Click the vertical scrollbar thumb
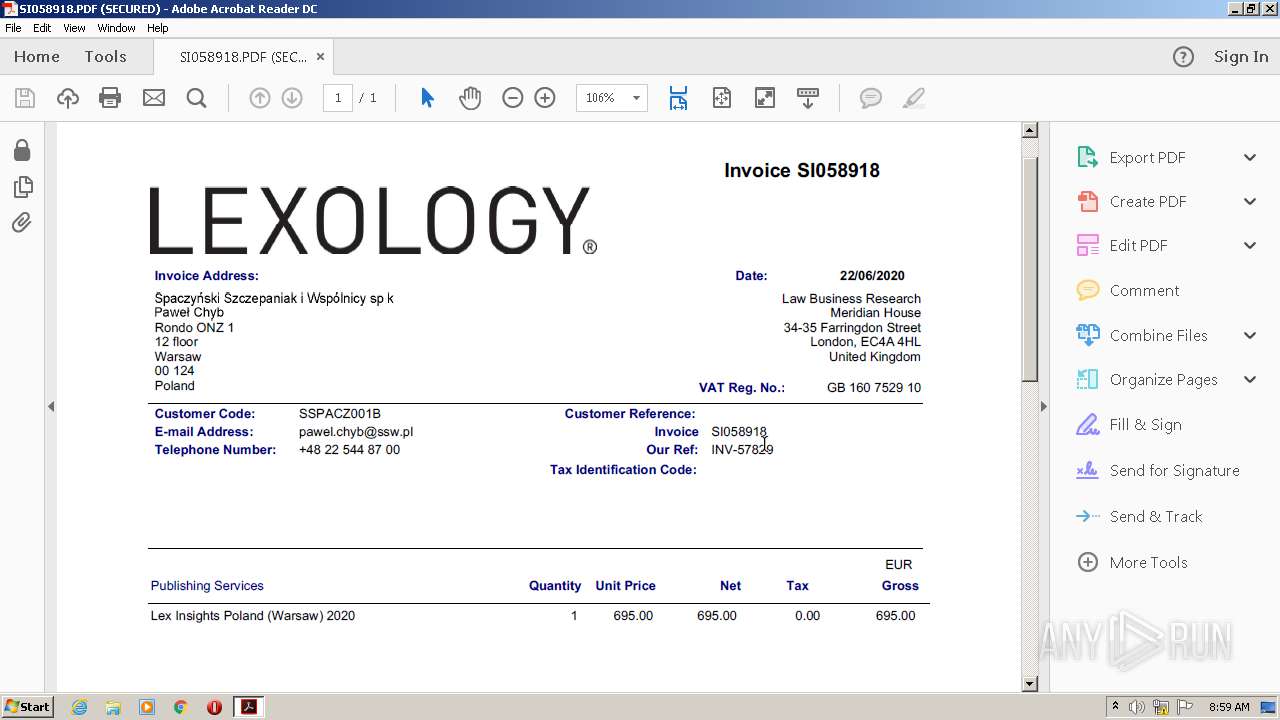Image resolution: width=1280 pixels, height=720 pixels. pyautogui.click(x=1030, y=268)
